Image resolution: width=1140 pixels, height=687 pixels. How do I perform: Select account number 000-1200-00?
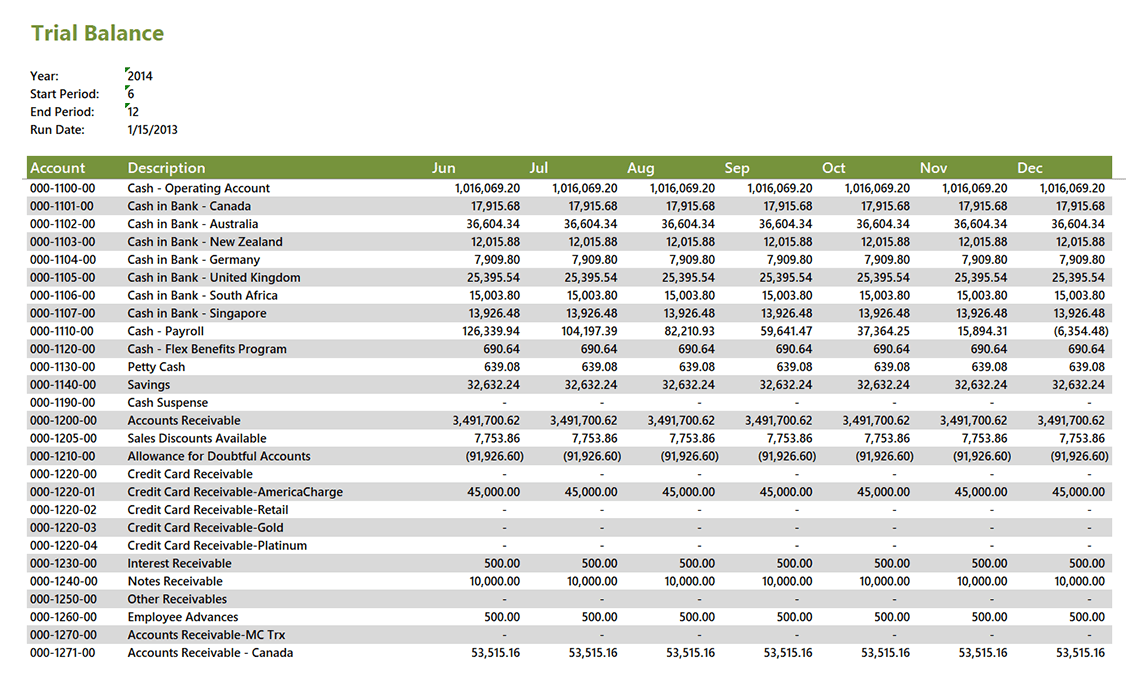pyautogui.click(x=63, y=421)
